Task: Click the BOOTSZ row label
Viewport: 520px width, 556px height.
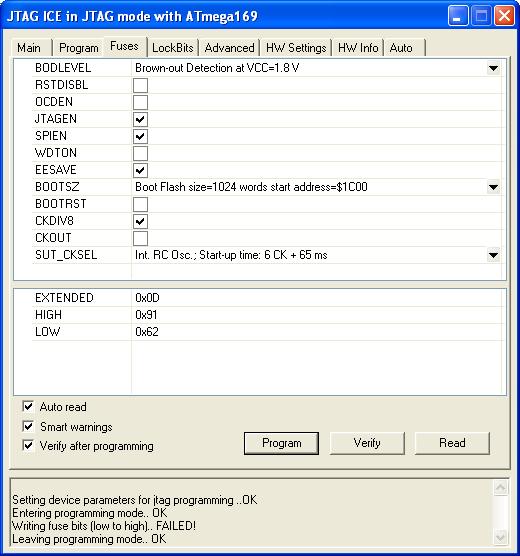Action: tap(57, 187)
